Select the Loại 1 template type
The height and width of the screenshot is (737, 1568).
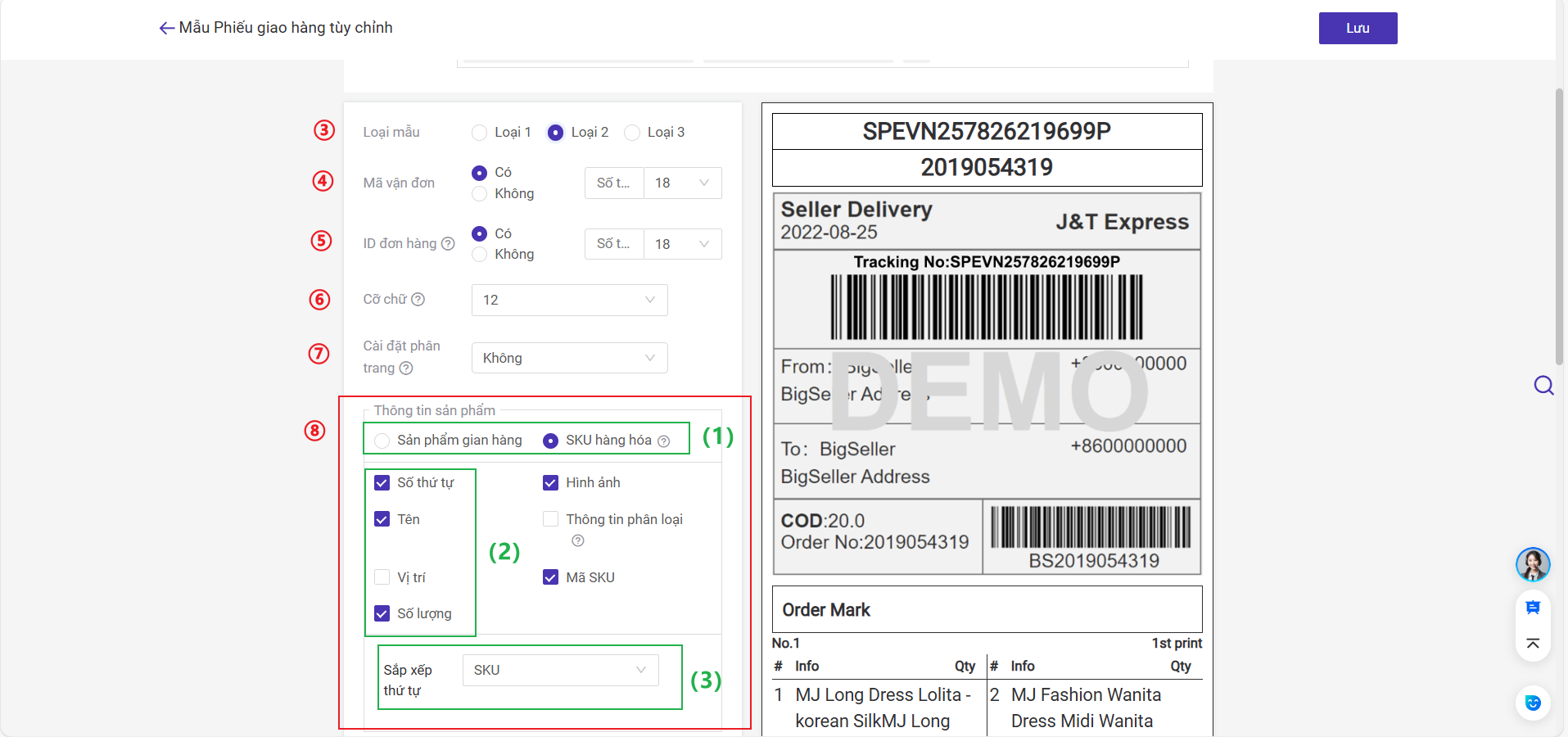480,133
